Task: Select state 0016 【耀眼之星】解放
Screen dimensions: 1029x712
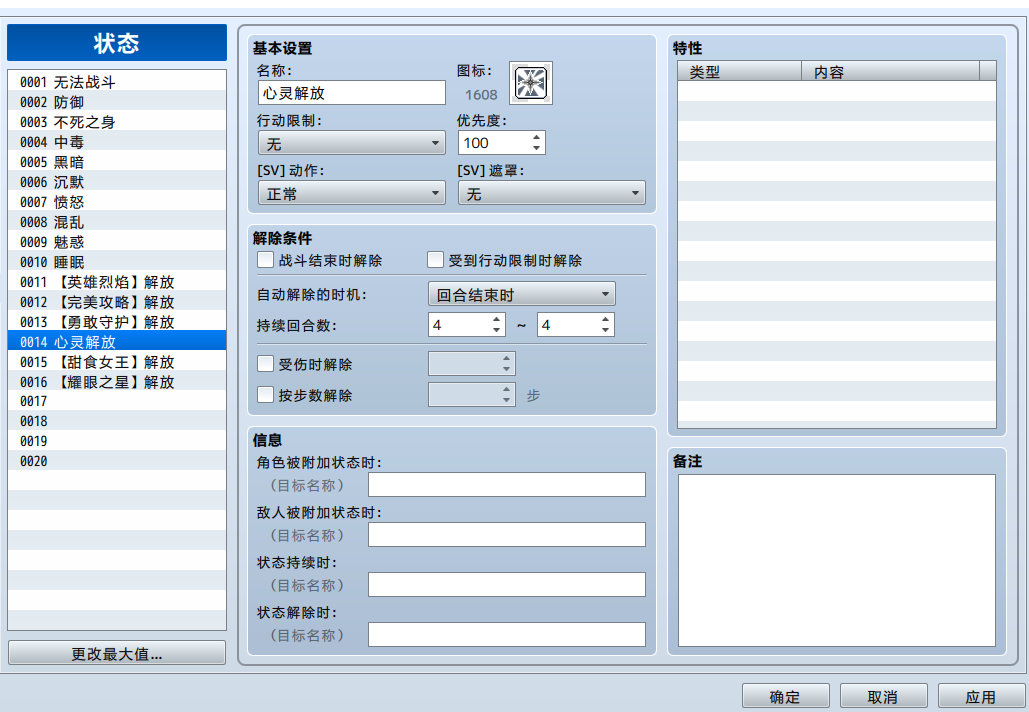Action: (x=117, y=382)
